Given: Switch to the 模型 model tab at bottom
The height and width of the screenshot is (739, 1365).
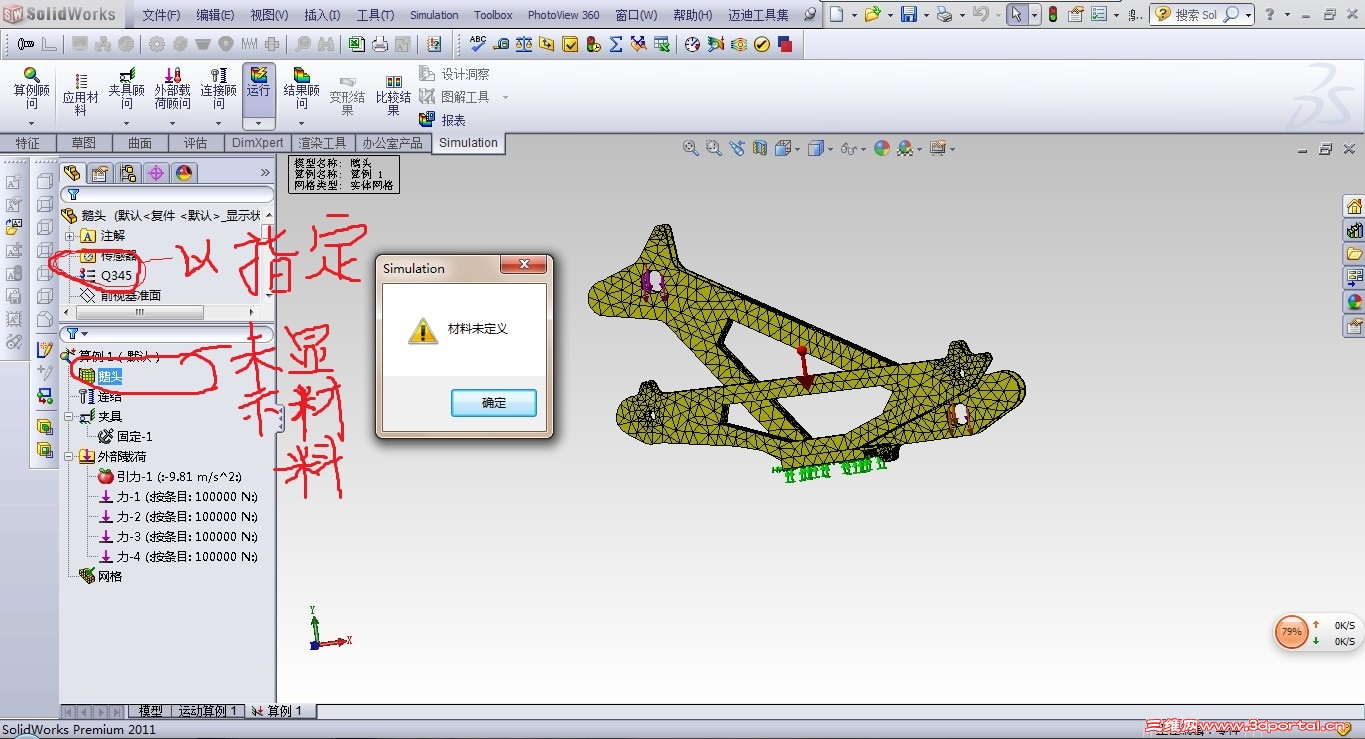Looking at the screenshot, I should [x=151, y=711].
